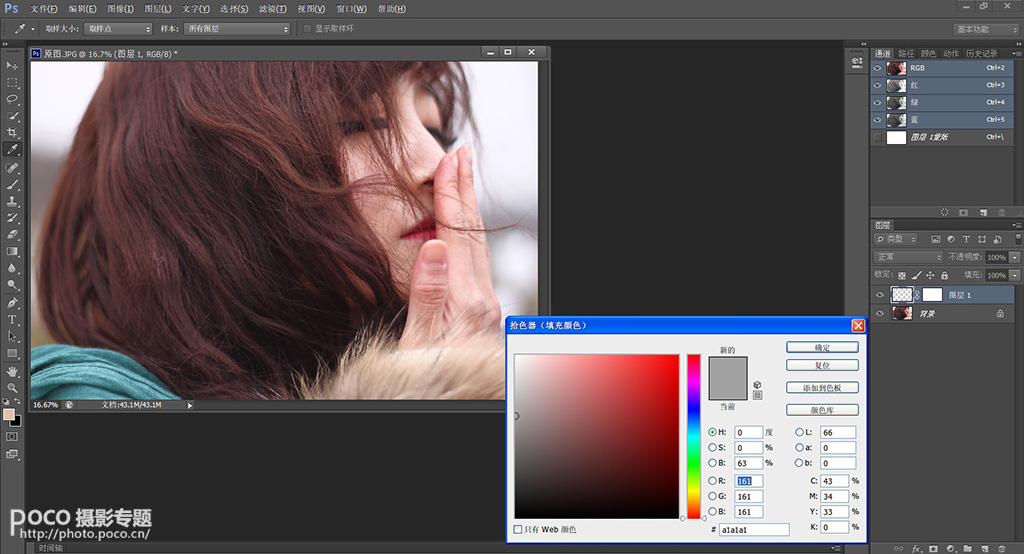Open layer blend mode 正常 dropdown

pyautogui.click(x=908, y=257)
